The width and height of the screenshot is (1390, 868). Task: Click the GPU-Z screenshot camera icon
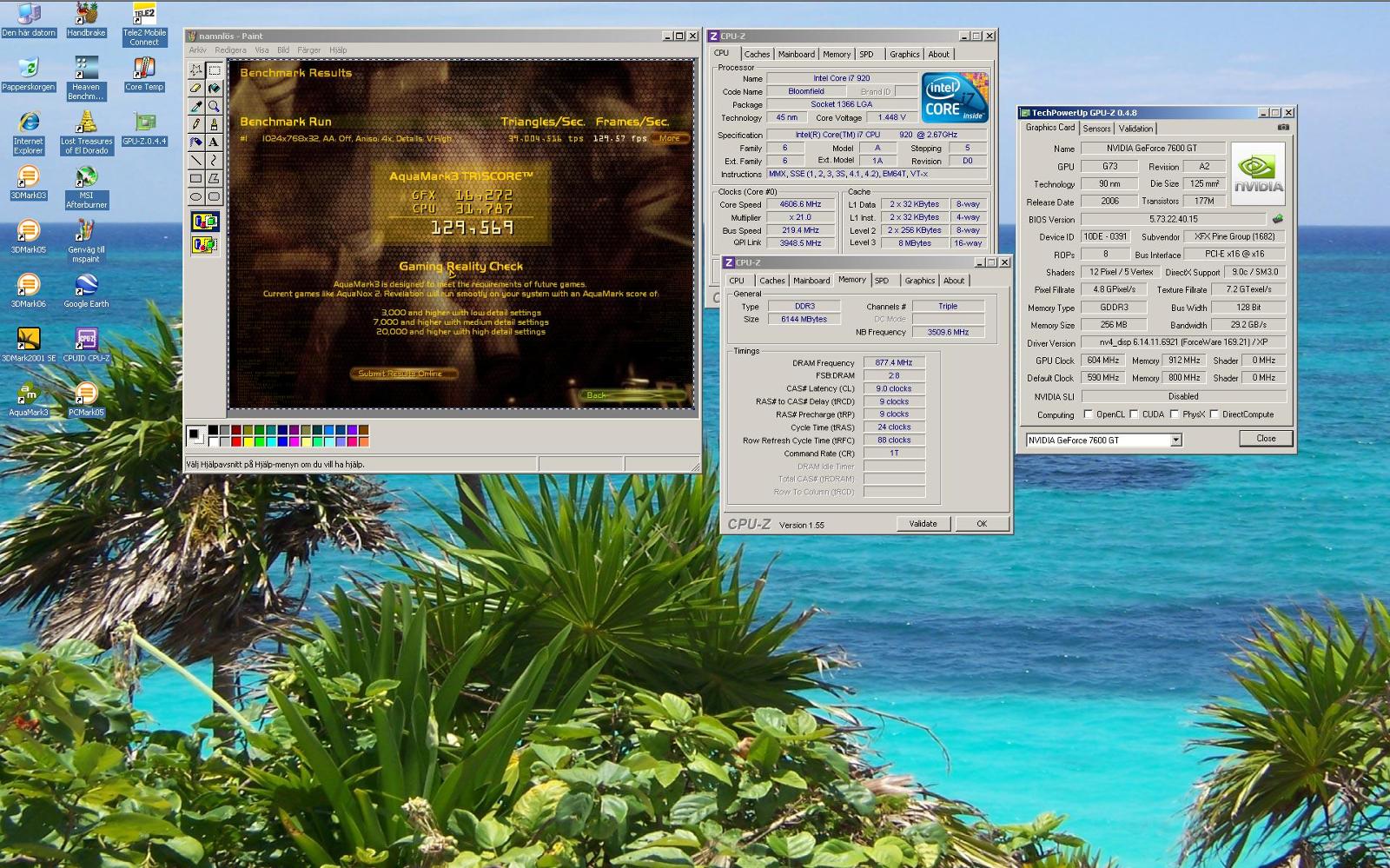[x=1283, y=128]
